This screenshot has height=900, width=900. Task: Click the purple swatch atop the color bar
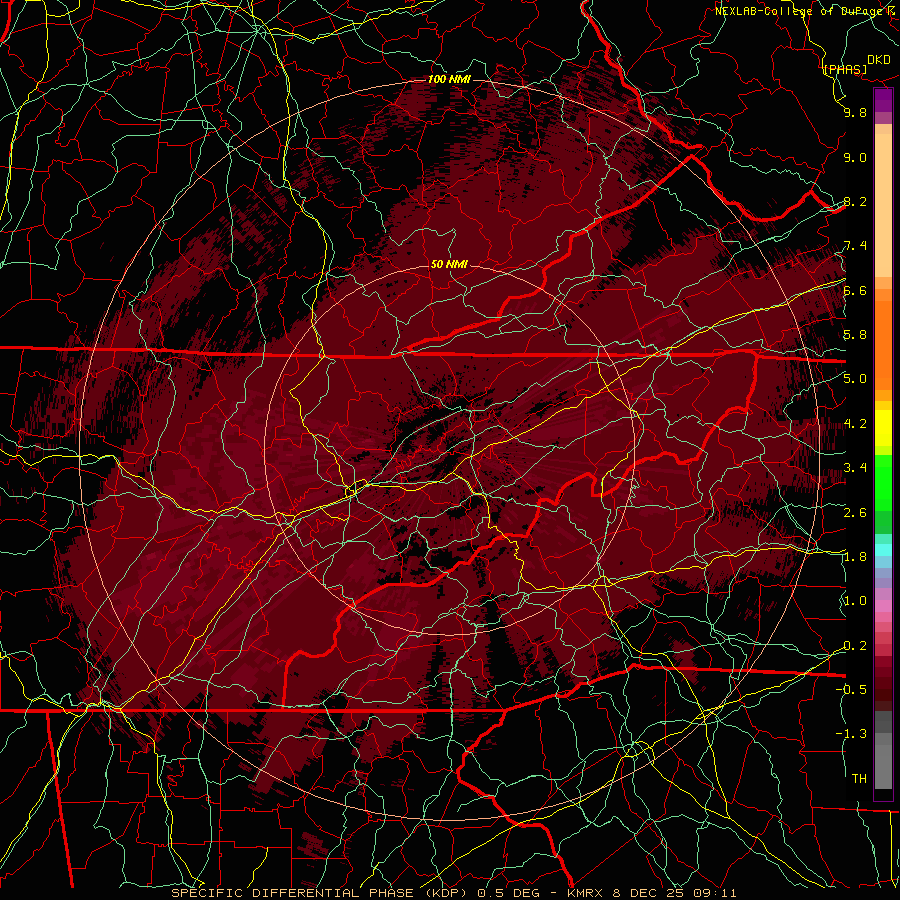point(883,100)
